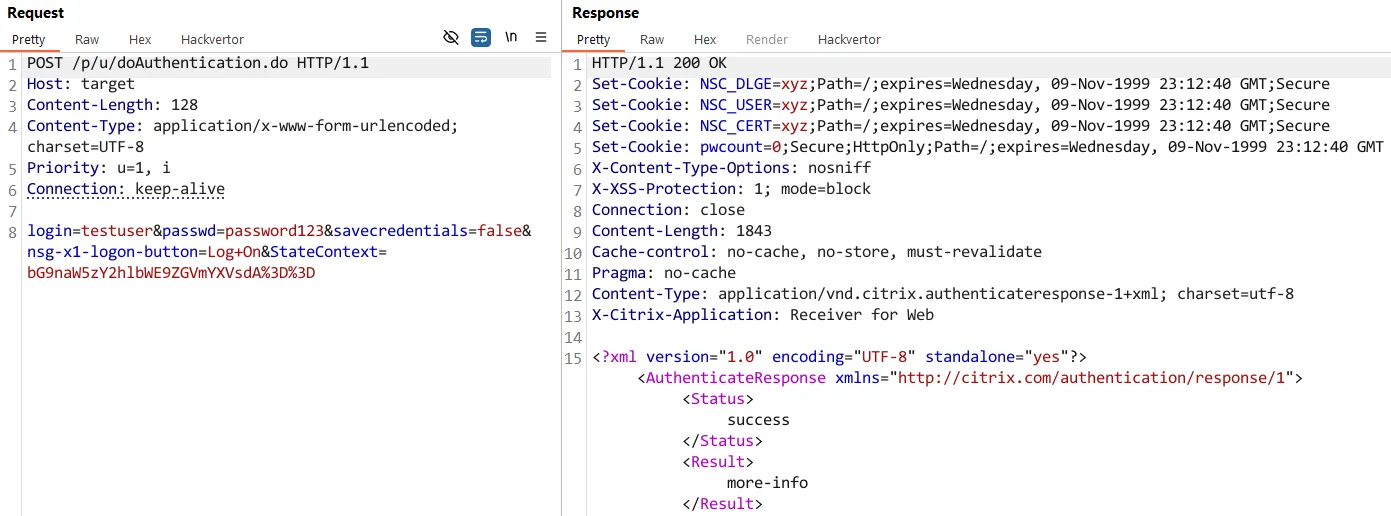Click the POST /p/u/doAuthentication.do request line
Screen dimensions: 1391x516
pos(198,63)
